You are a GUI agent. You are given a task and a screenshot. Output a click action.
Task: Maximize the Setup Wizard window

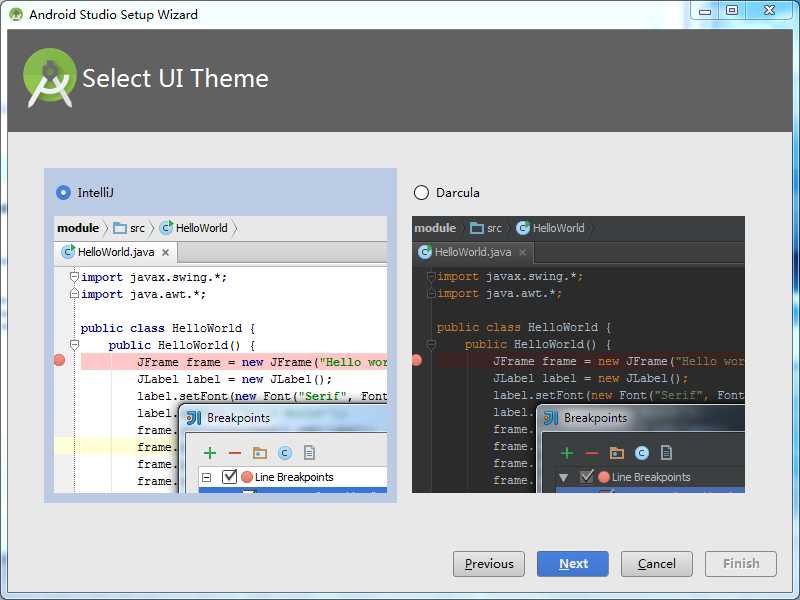[x=732, y=11]
